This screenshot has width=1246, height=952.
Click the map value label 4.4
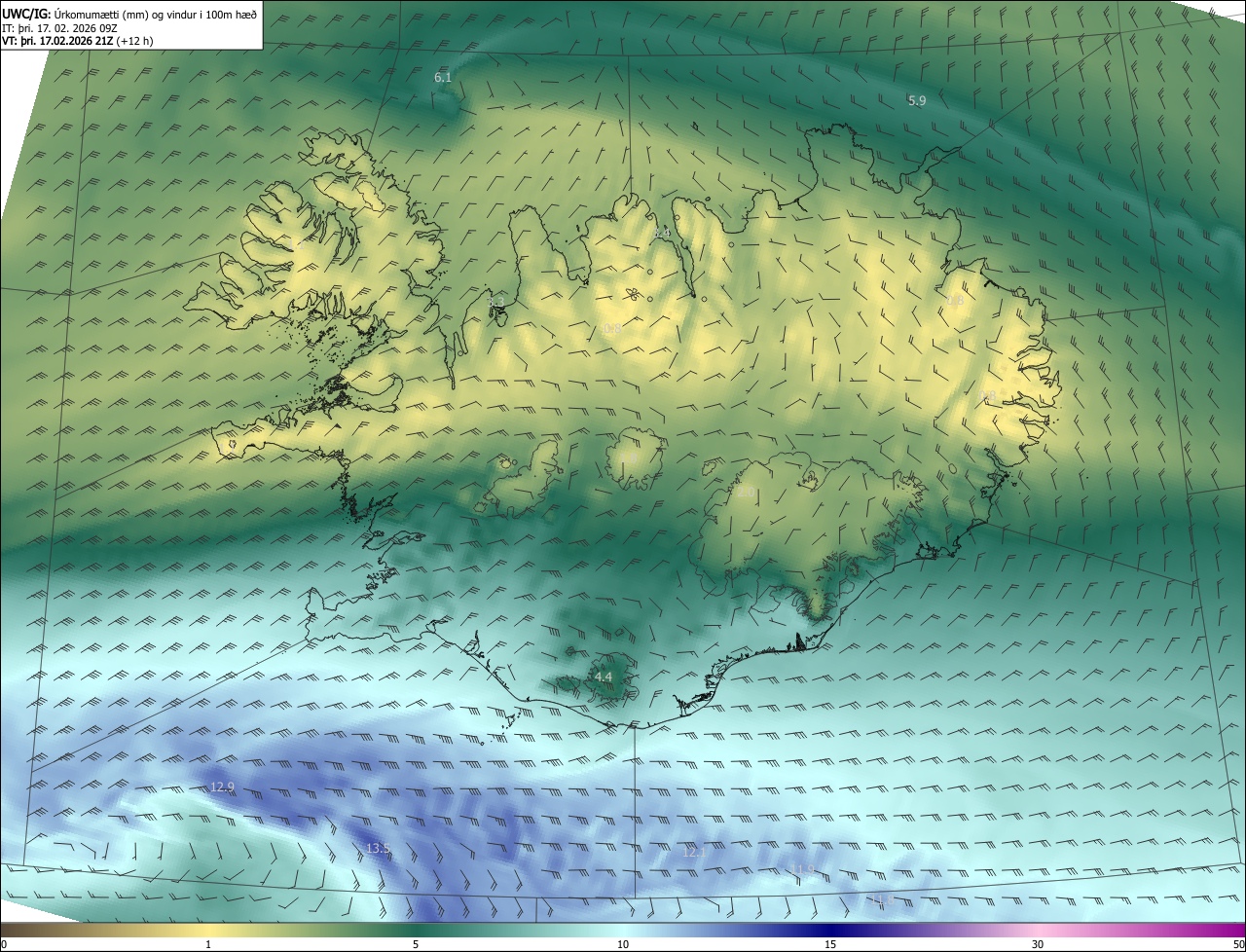(x=604, y=677)
